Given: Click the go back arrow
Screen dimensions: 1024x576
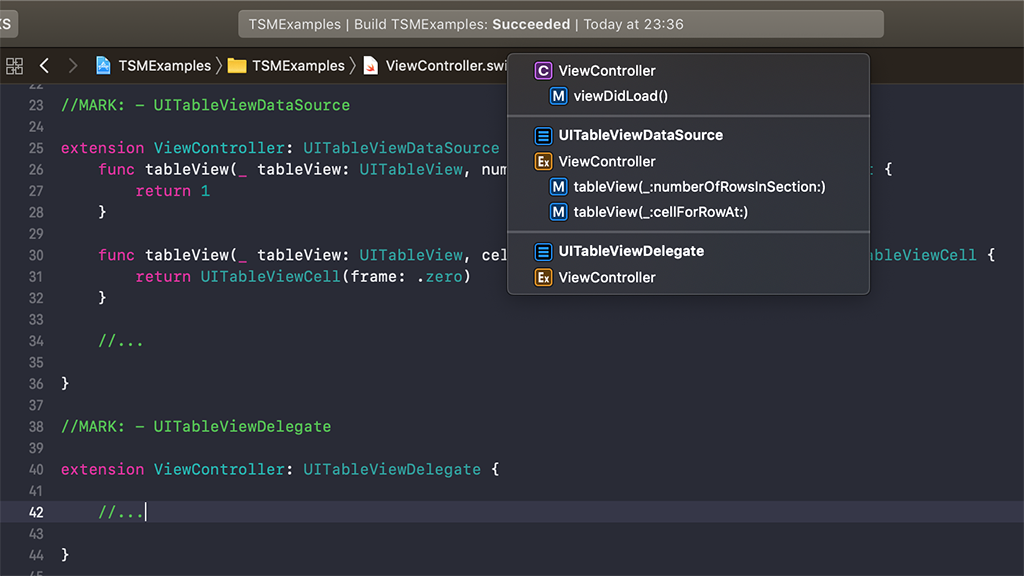Looking at the screenshot, I should pyautogui.click(x=44, y=66).
